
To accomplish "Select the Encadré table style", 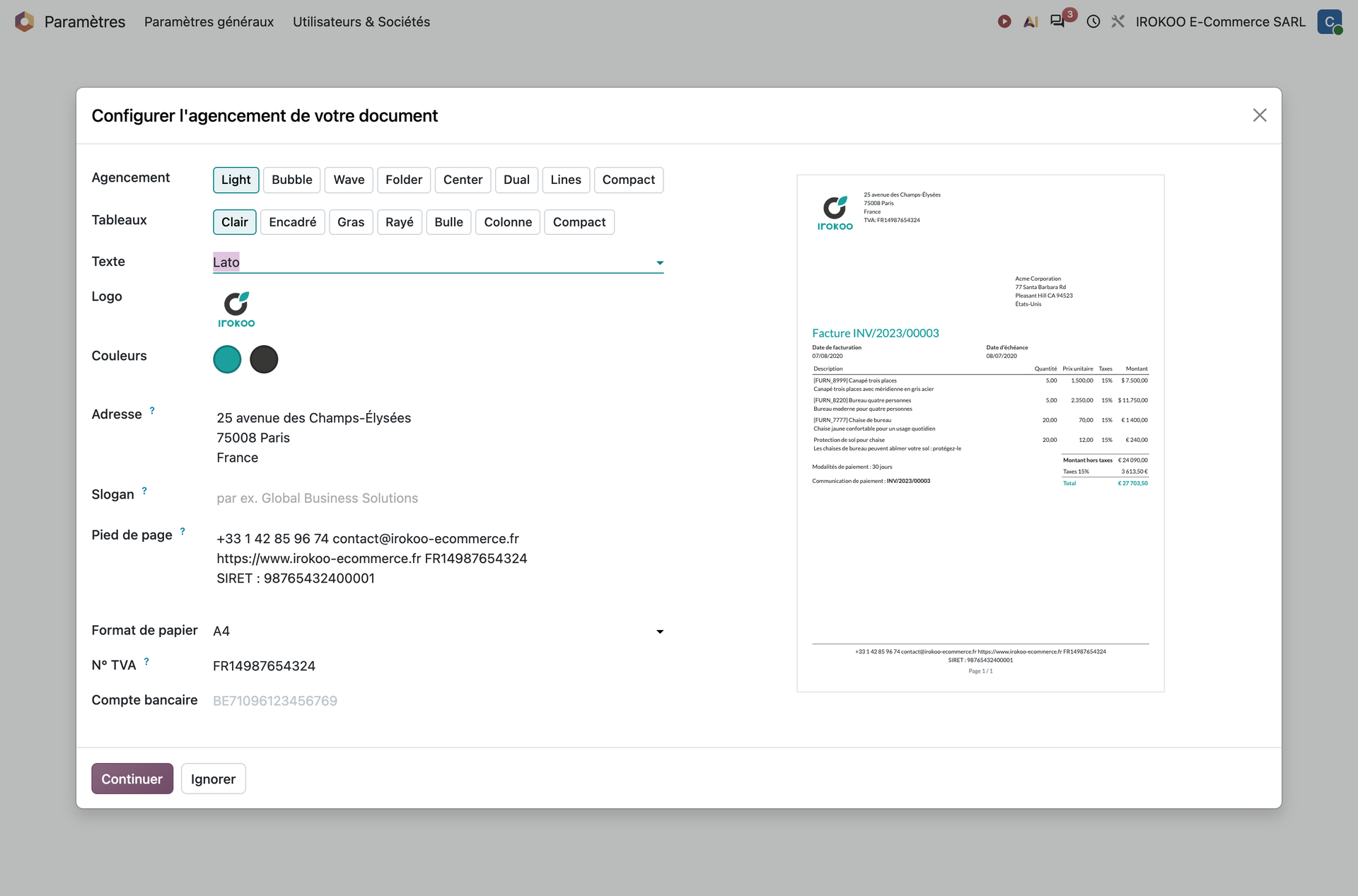I will [x=293, y=222].
